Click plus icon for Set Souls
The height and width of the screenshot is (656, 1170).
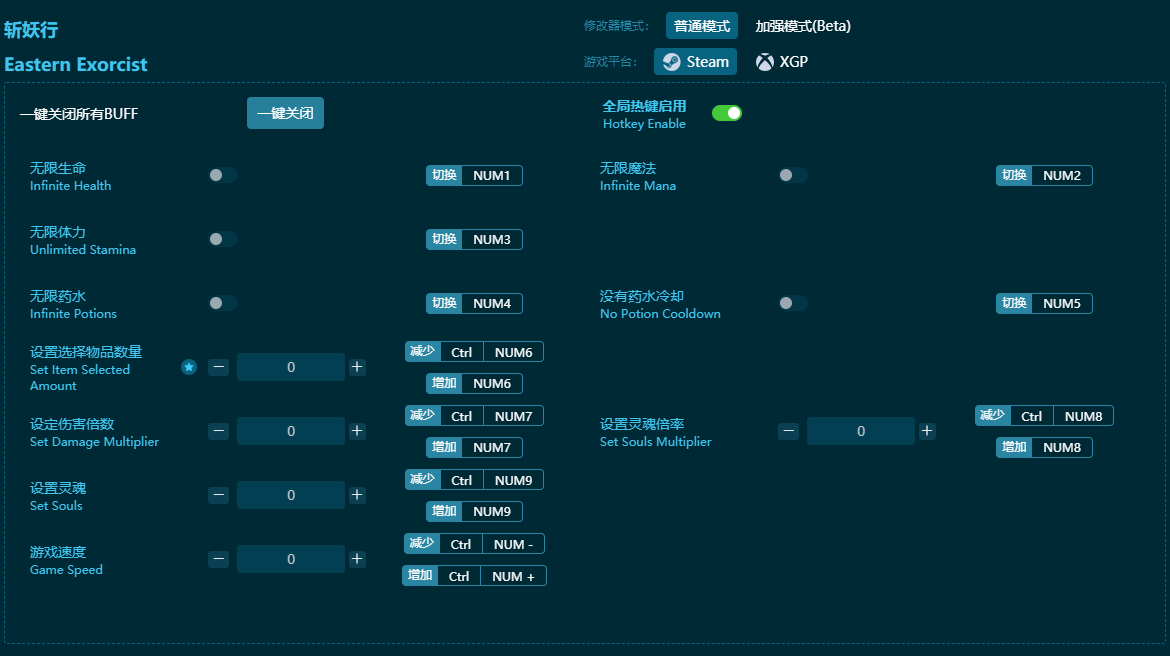click(357, 495)
